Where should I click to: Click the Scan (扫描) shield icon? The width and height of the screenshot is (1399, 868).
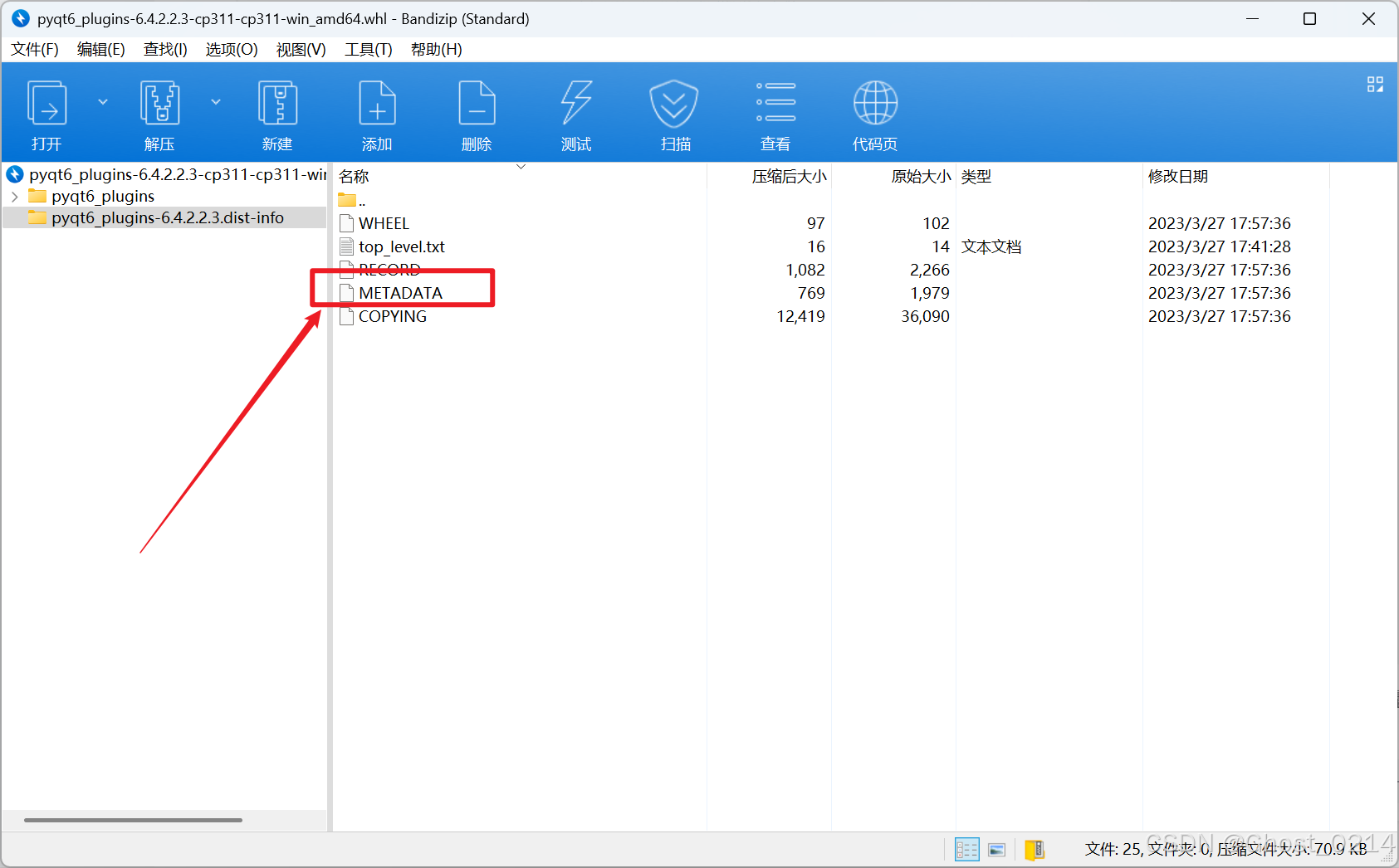[674, 103]
